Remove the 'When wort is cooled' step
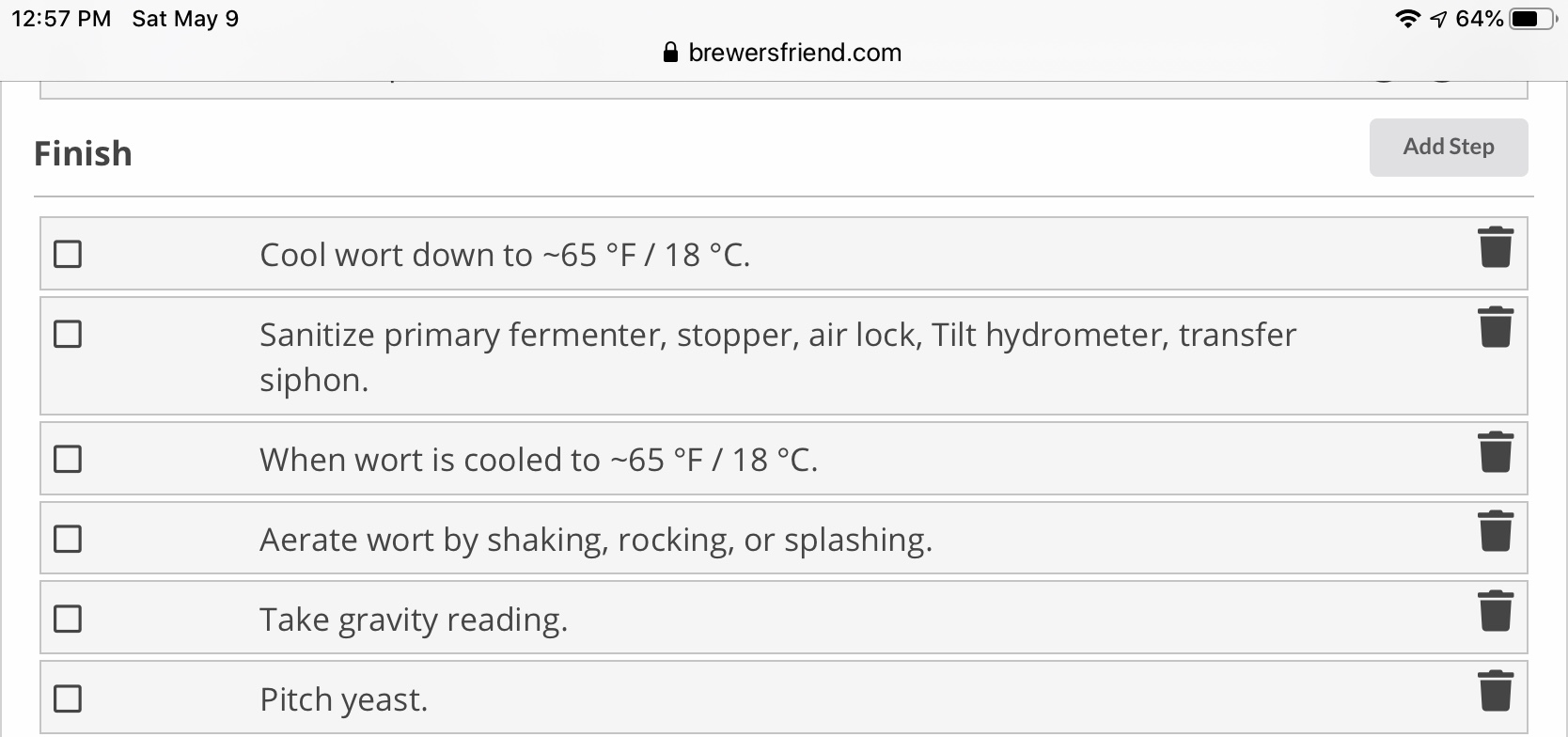1568x737 pixels. click(1495, 452)
